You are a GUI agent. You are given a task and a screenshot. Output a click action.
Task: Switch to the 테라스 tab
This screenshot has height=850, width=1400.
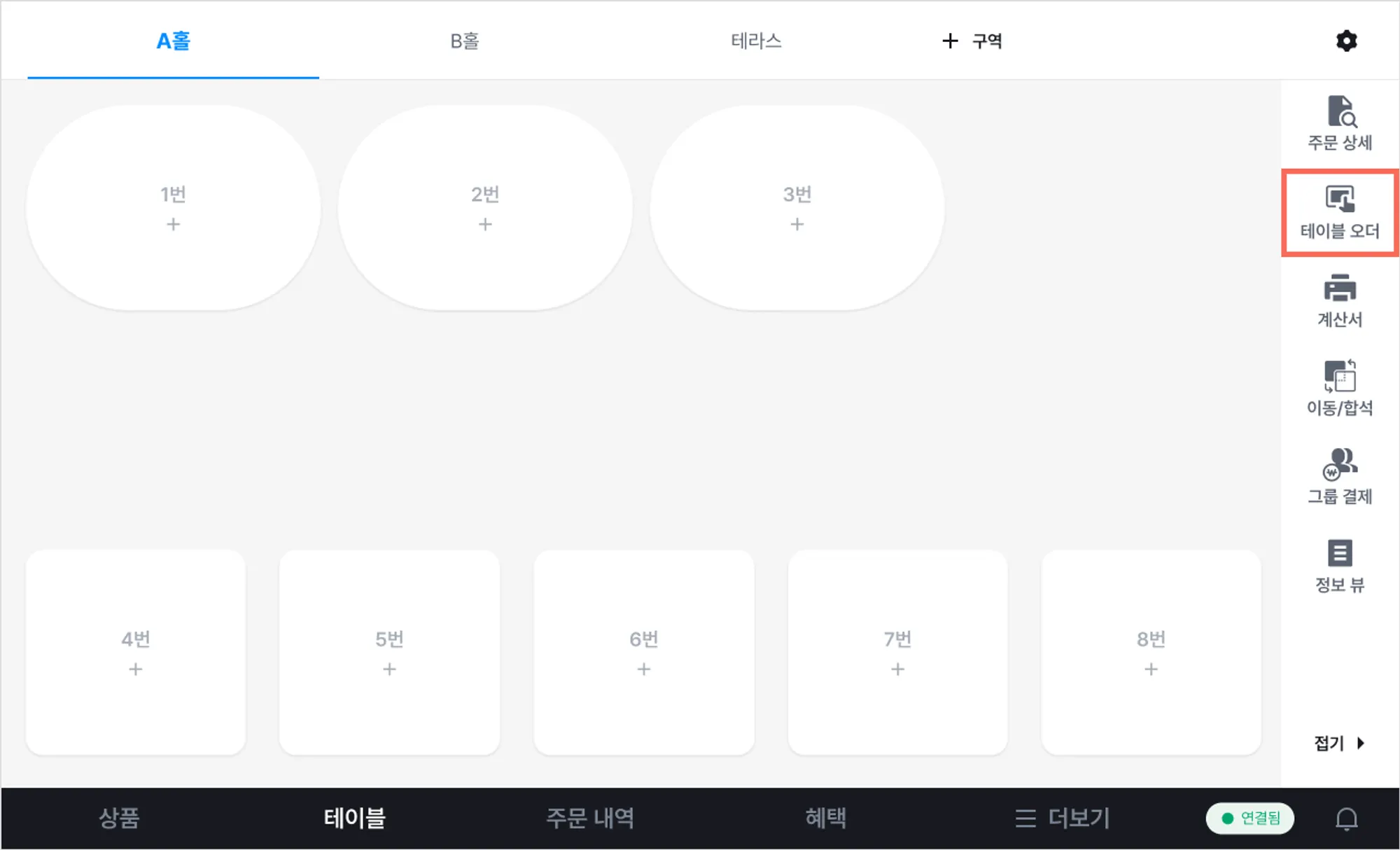tap(756, 41)
